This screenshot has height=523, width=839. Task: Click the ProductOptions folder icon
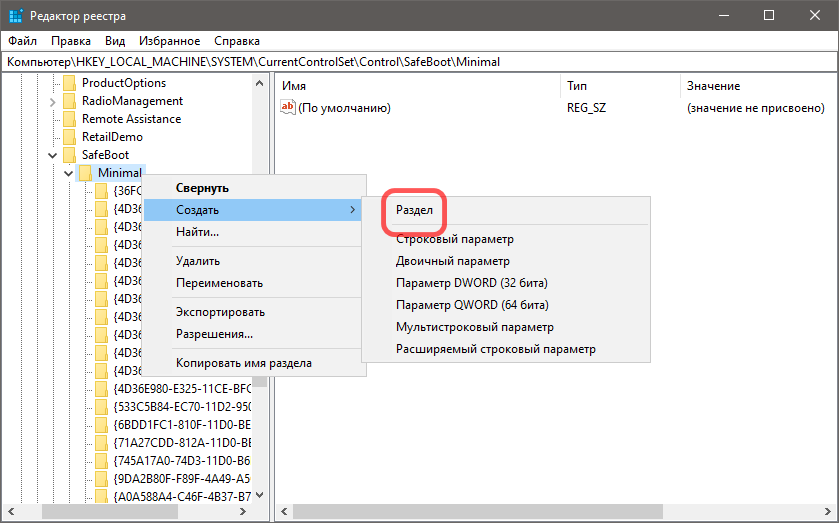[69, 83]
